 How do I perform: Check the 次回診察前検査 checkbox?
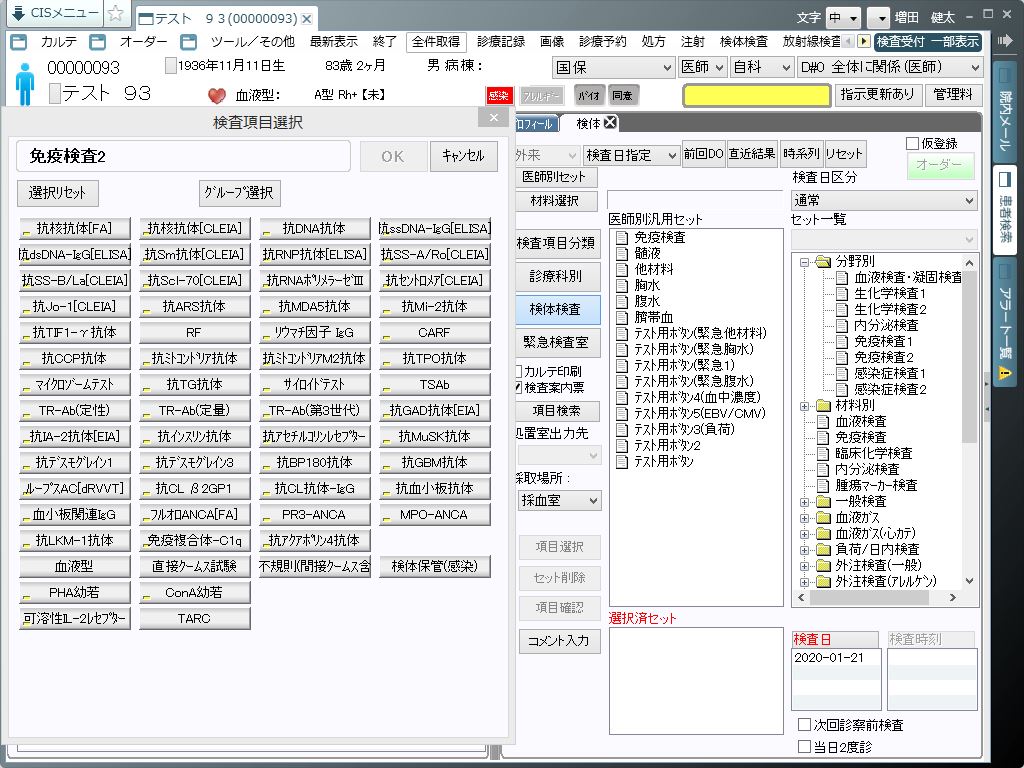click(805, 725)
